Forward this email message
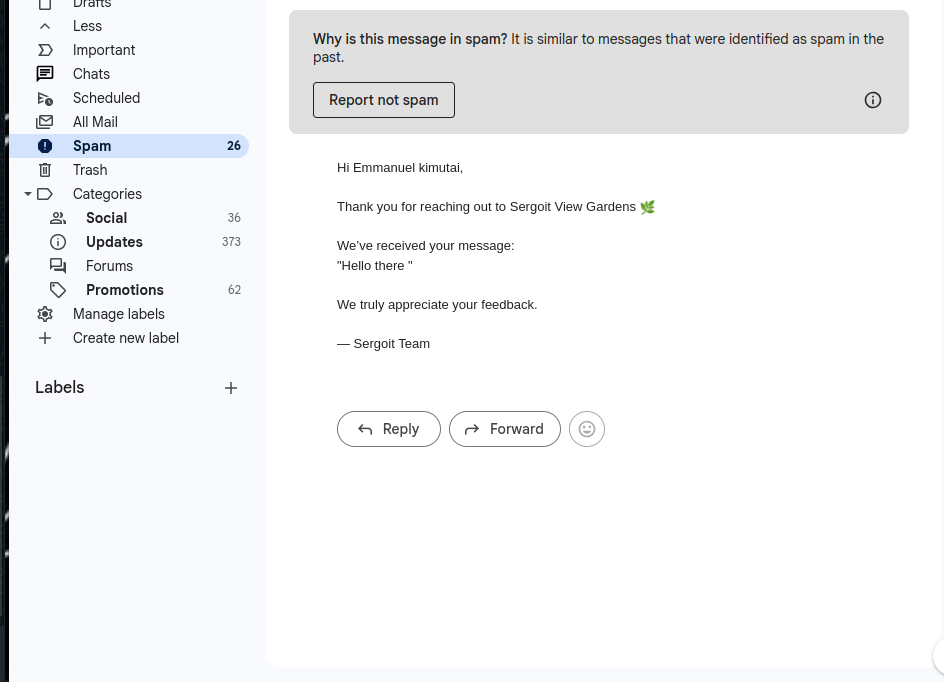Viewport: 944px width, 682px height. (505, 429)
